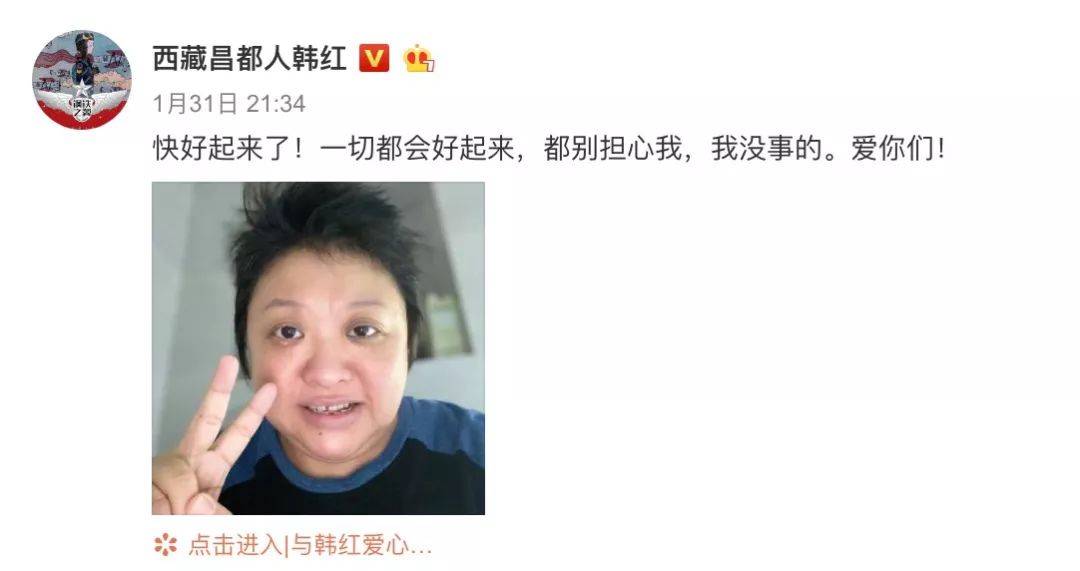The width and height of the screenshot is (1080, 571).
Task: Click the 21:34 time stamp
Action: (276, 104)
